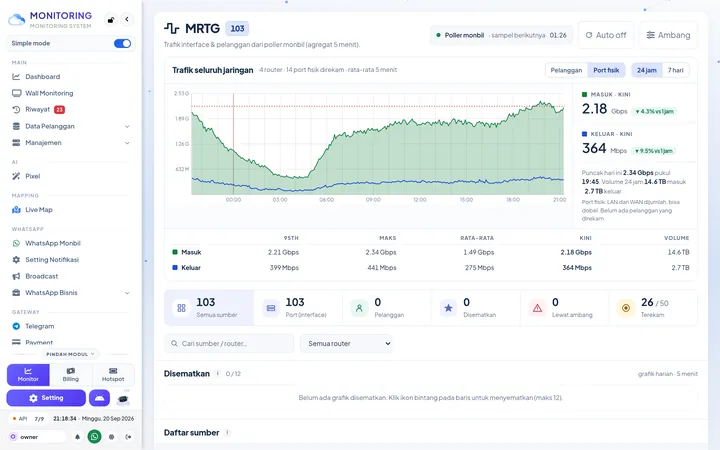Open the Dashboard chart icon
This screenshot has height=450, width=720.
pyautogui.click(x=16, y=77)
